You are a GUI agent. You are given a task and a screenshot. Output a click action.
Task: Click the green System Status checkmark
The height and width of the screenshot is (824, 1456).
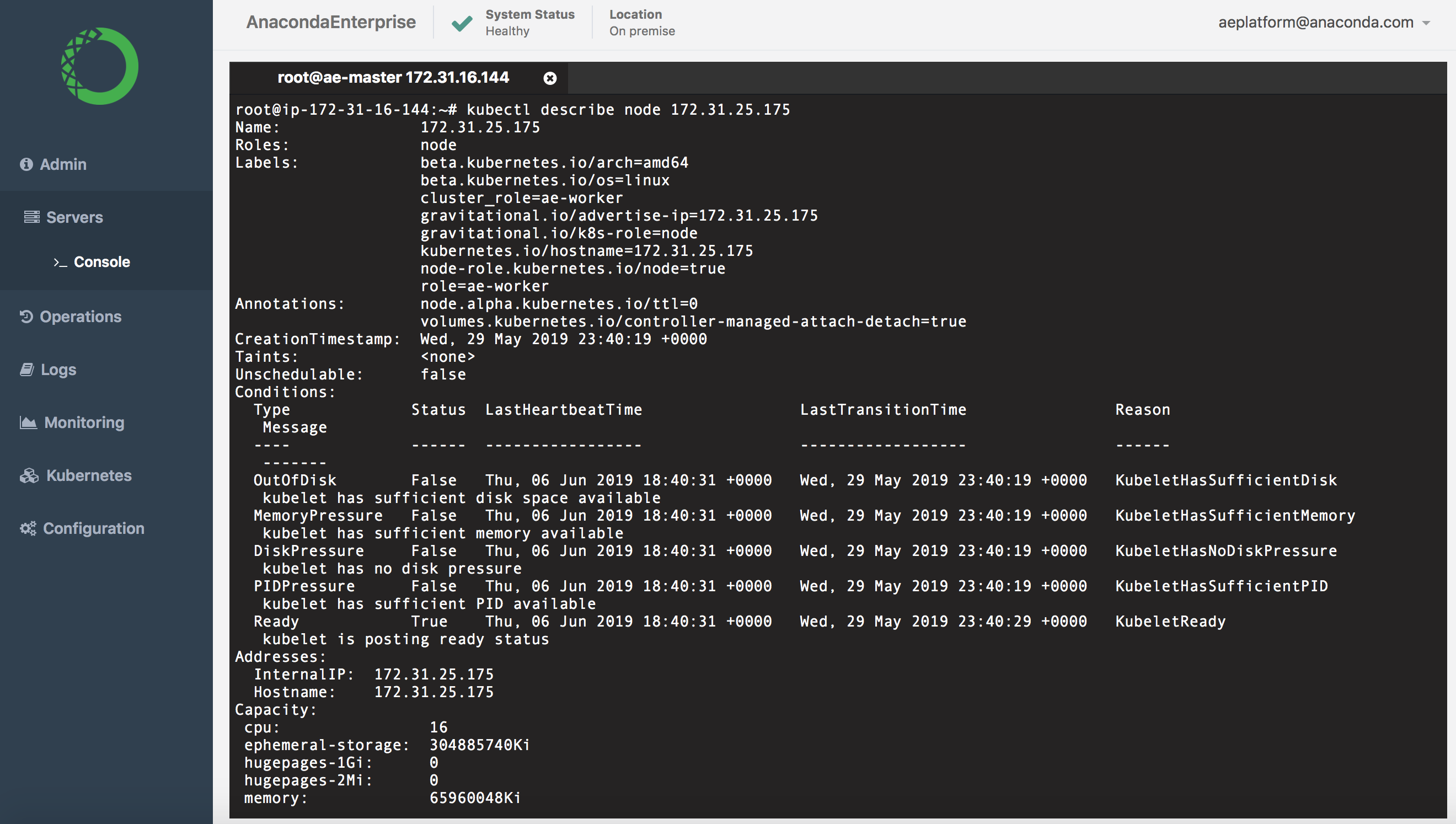click(x=462, y=23)
